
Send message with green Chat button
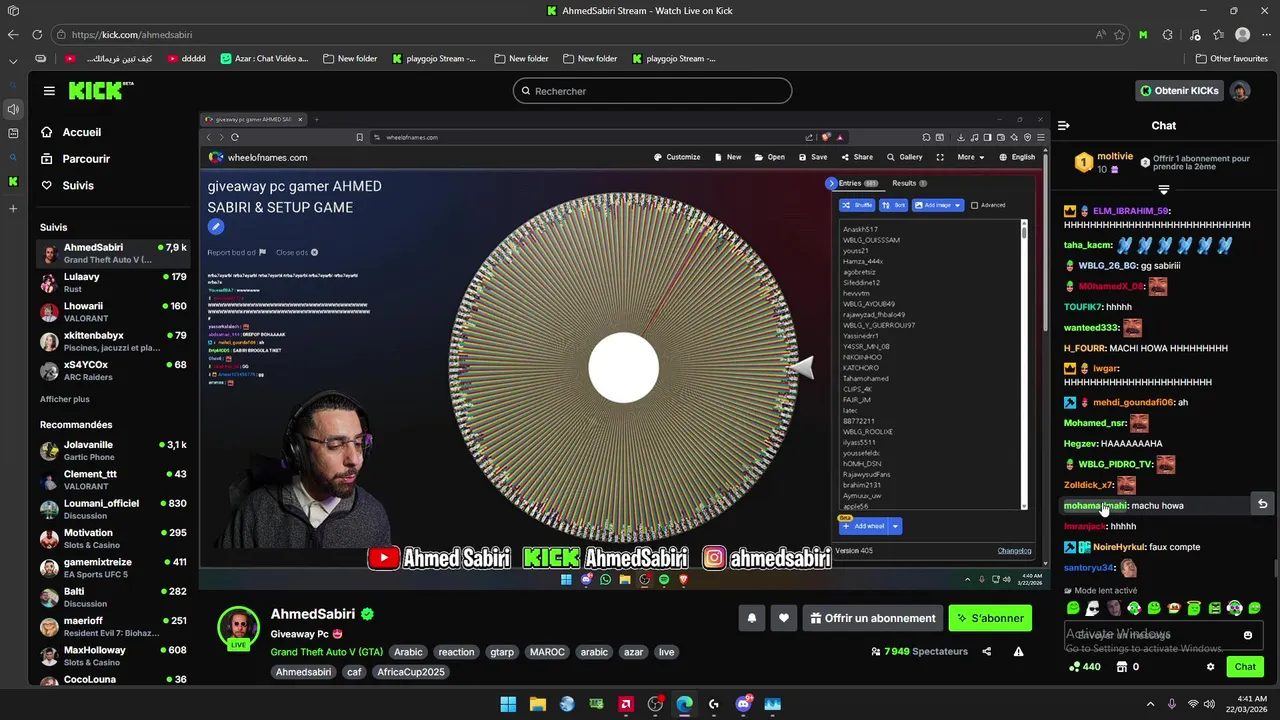[1245, 667]
